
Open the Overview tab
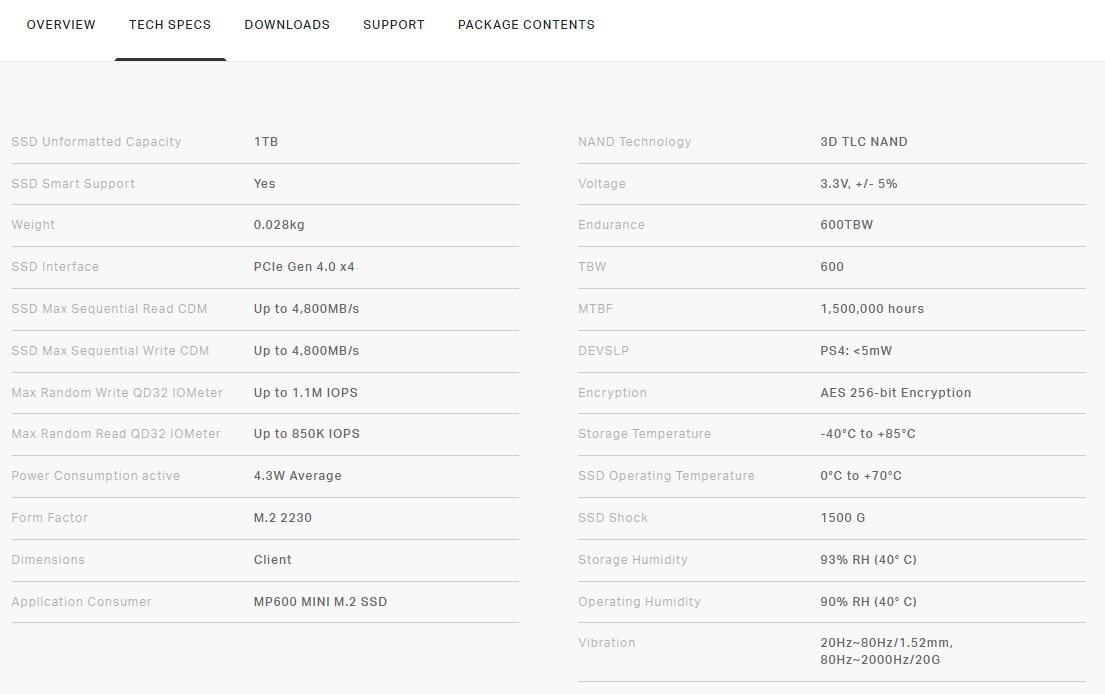point(61,25)
